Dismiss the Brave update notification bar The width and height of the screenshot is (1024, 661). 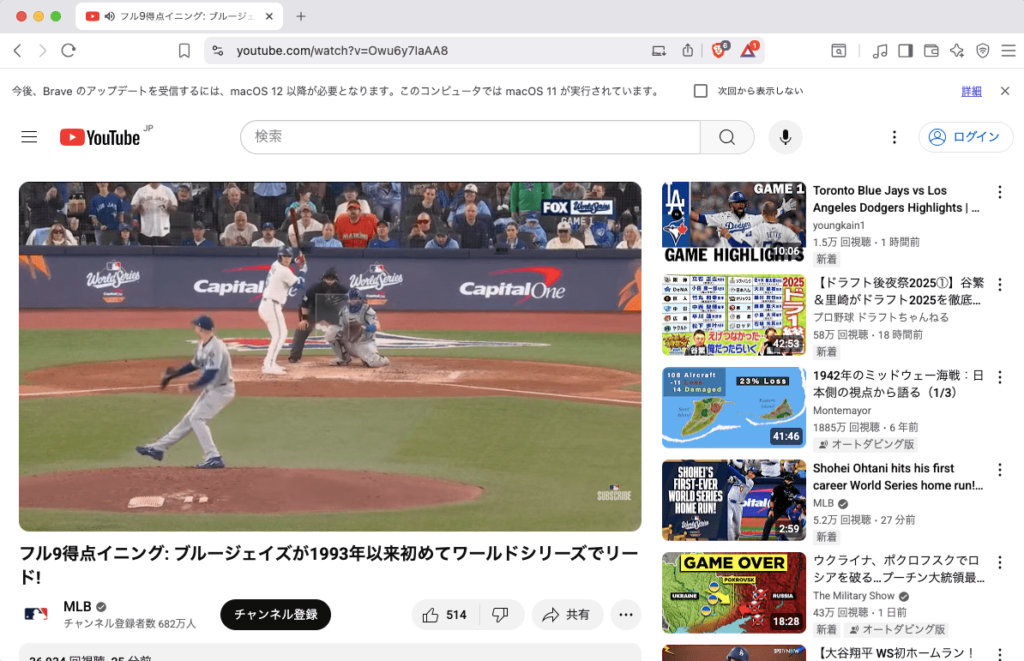point(1005,91)
